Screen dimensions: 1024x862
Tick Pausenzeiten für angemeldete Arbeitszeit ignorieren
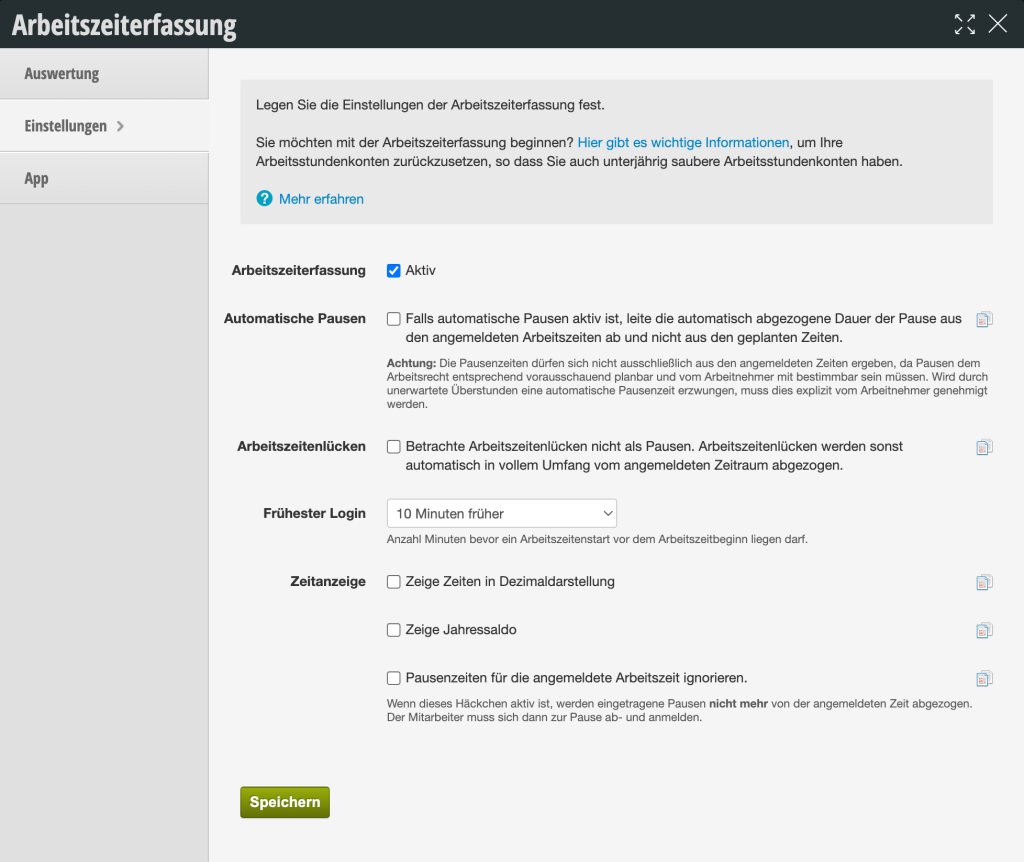pyautogui.click(x=394, y=678)
